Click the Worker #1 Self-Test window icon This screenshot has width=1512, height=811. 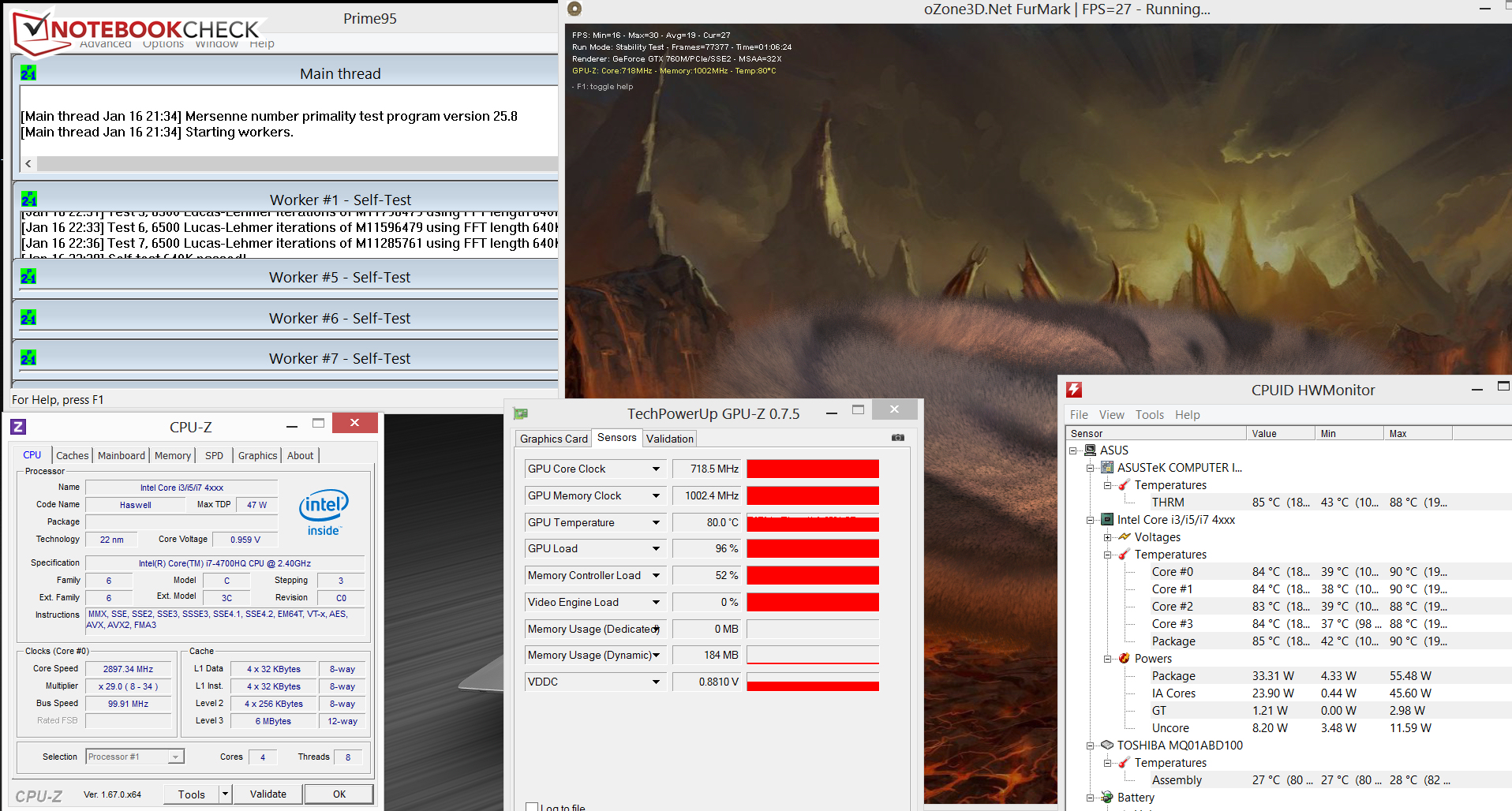point(29,199)
